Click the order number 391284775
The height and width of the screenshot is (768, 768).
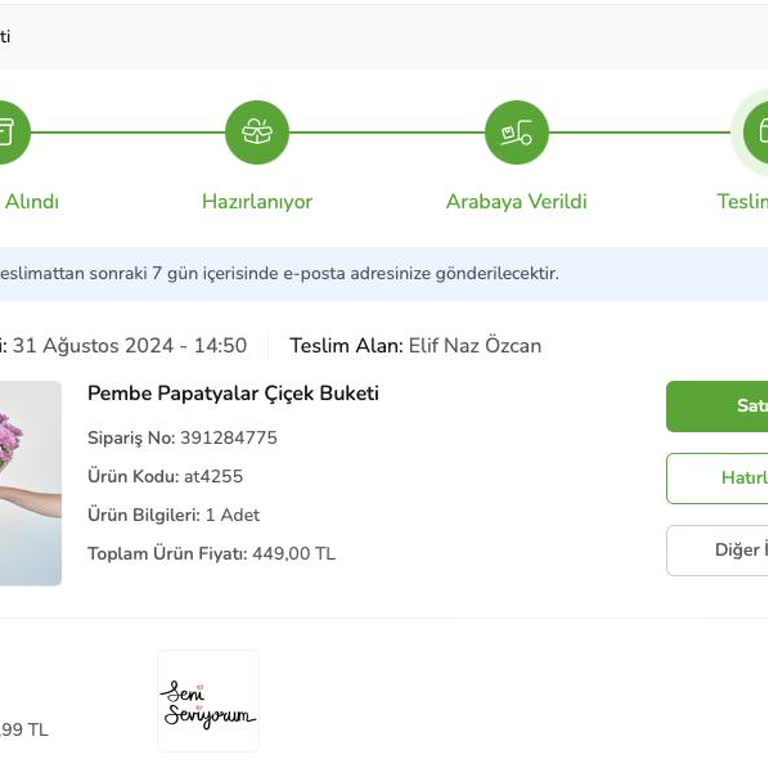(229, 438)
